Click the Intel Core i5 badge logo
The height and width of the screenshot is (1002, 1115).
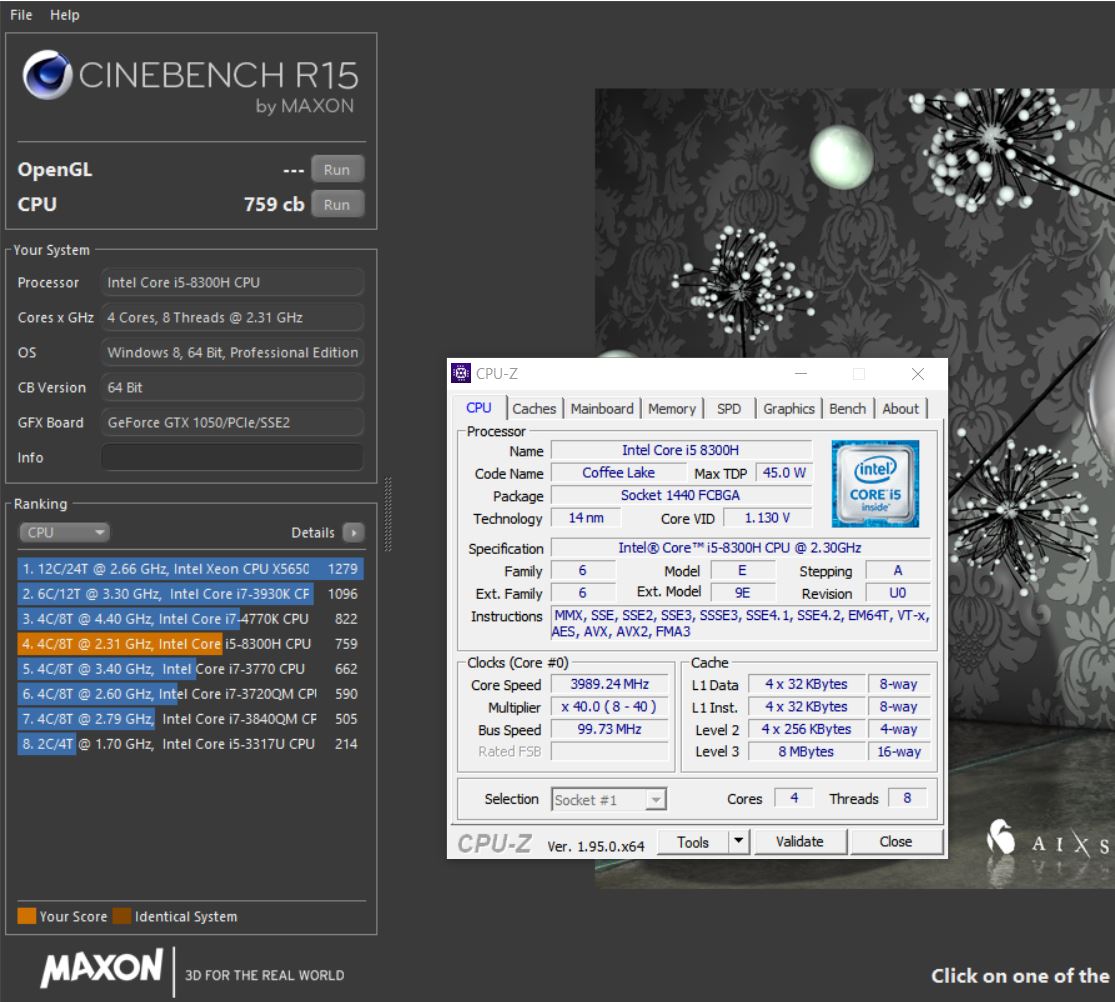point(874,483)
